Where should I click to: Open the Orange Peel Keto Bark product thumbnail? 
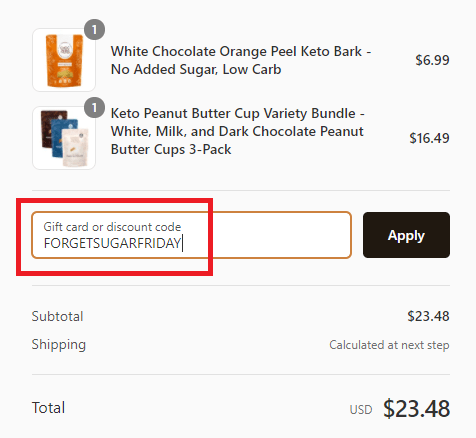click(64, 60)
